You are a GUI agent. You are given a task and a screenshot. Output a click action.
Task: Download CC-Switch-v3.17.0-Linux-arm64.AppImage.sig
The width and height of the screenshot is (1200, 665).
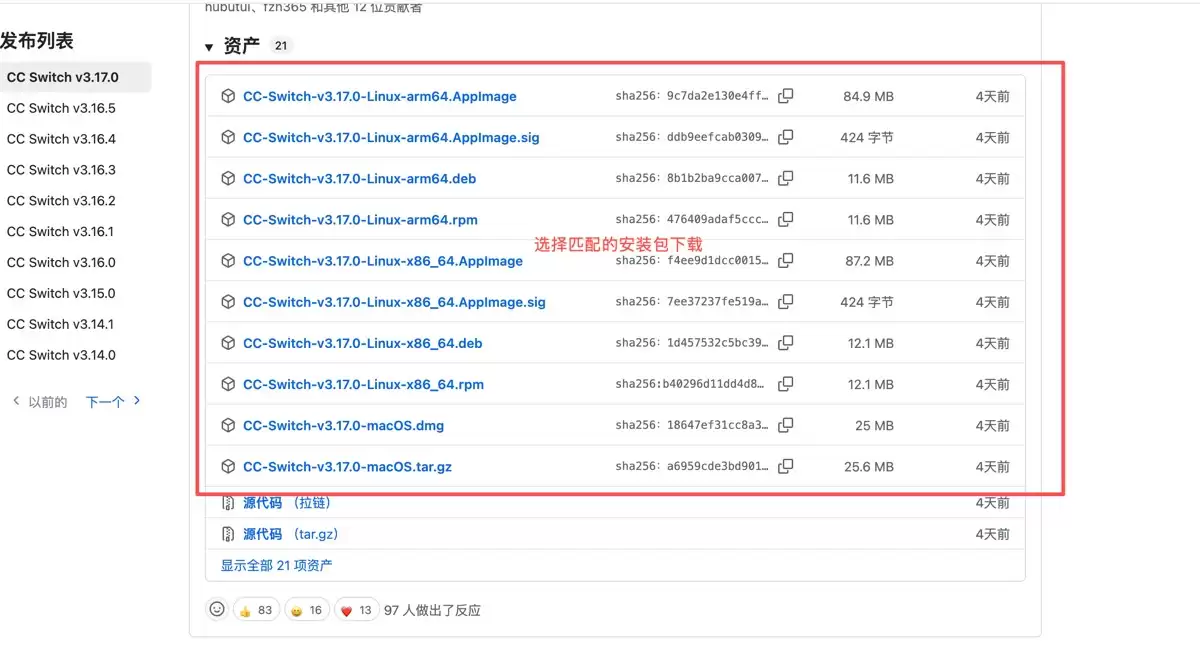(x=391, y=137)
